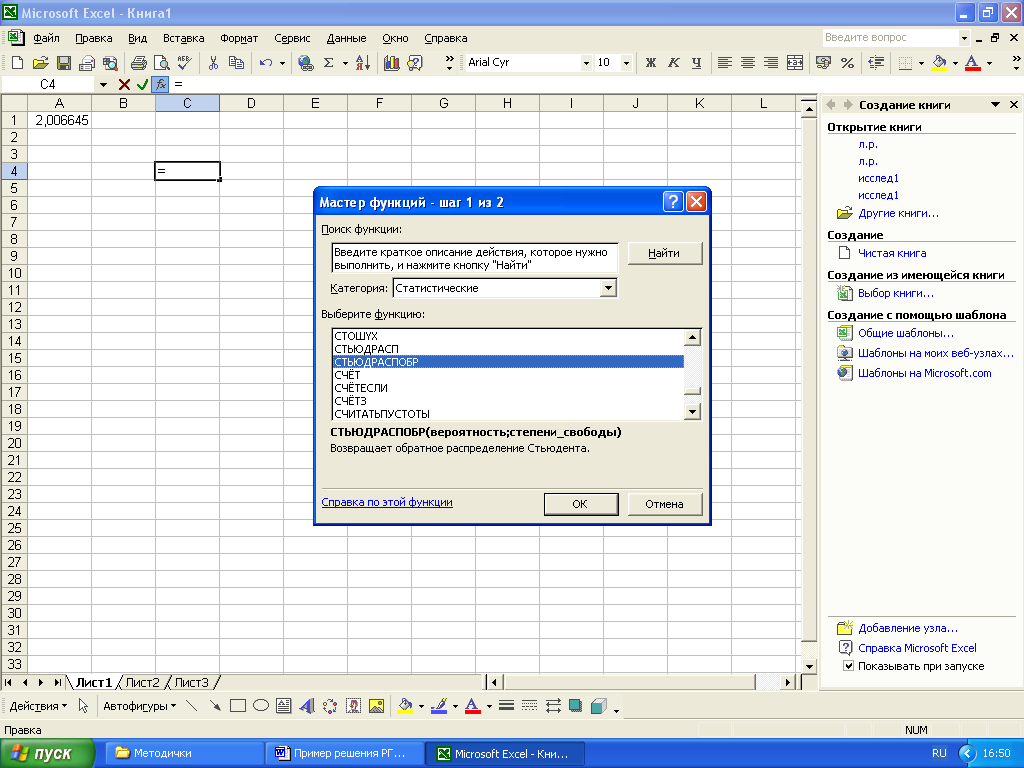1024x768 pixels.
Task: Confirm the formula entry with the green checkmark
Action: click(142, 84)
